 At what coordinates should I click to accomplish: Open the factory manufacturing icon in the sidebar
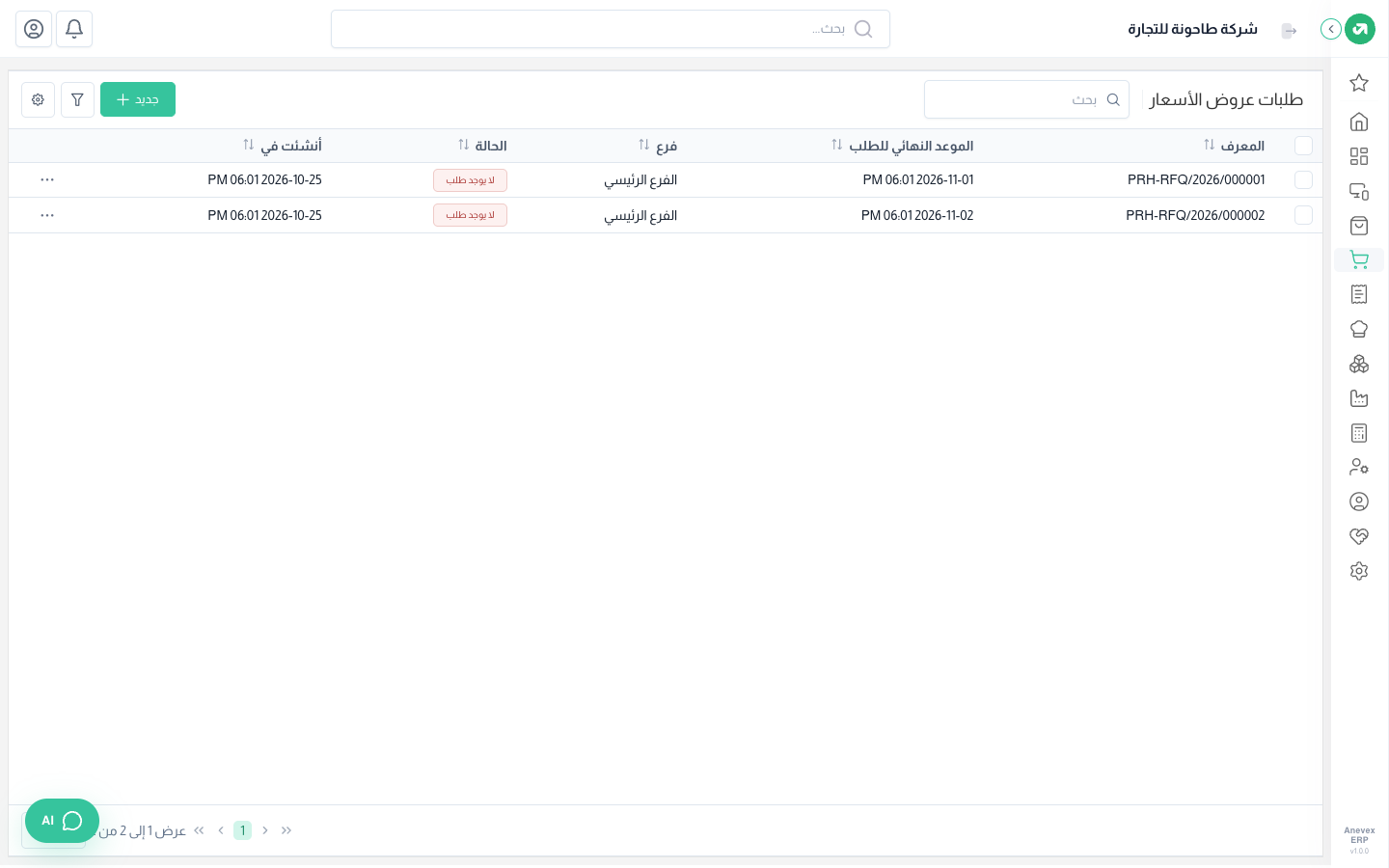(1359, 398)
